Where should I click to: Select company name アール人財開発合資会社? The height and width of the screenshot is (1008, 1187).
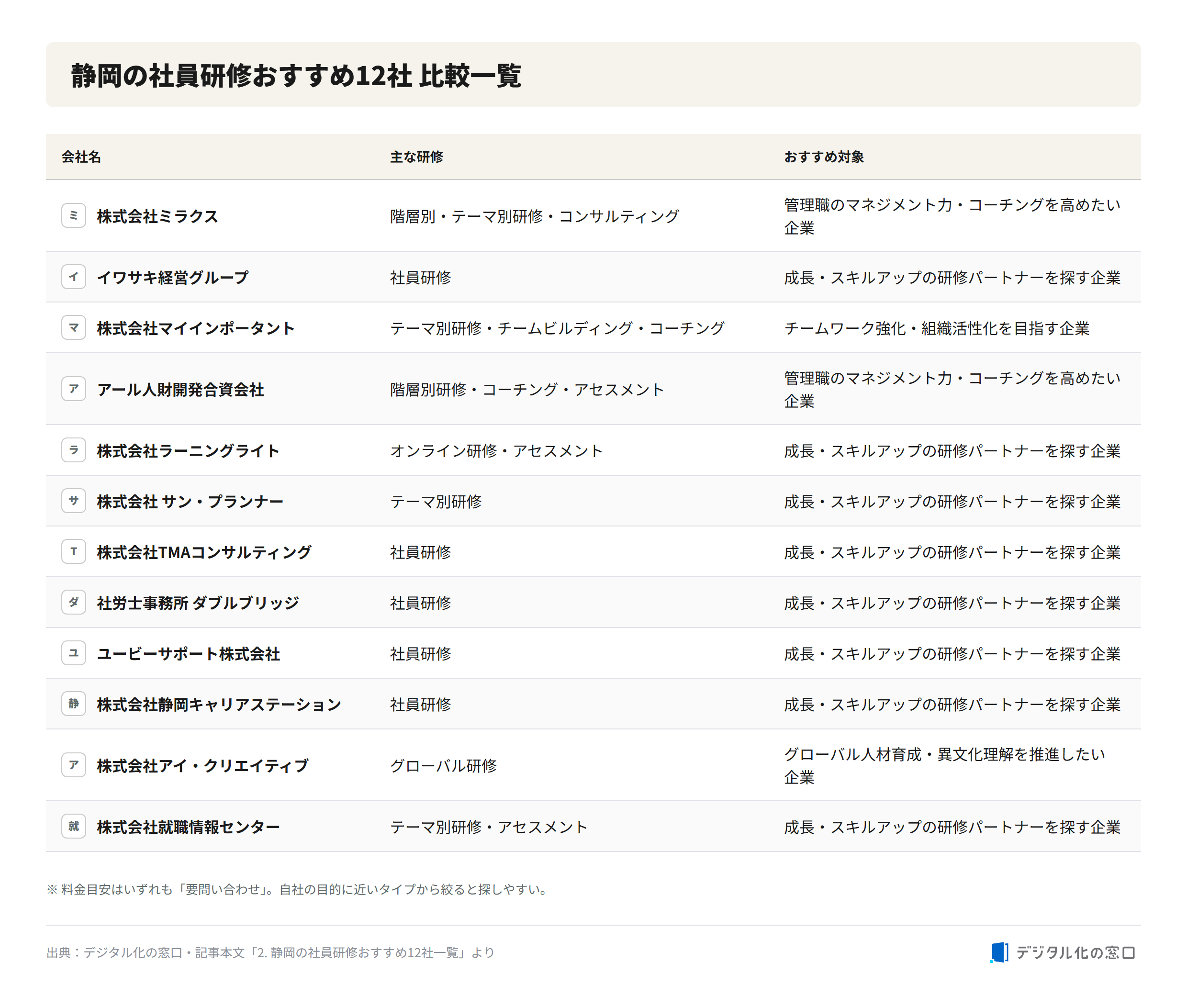click(180, 389)
